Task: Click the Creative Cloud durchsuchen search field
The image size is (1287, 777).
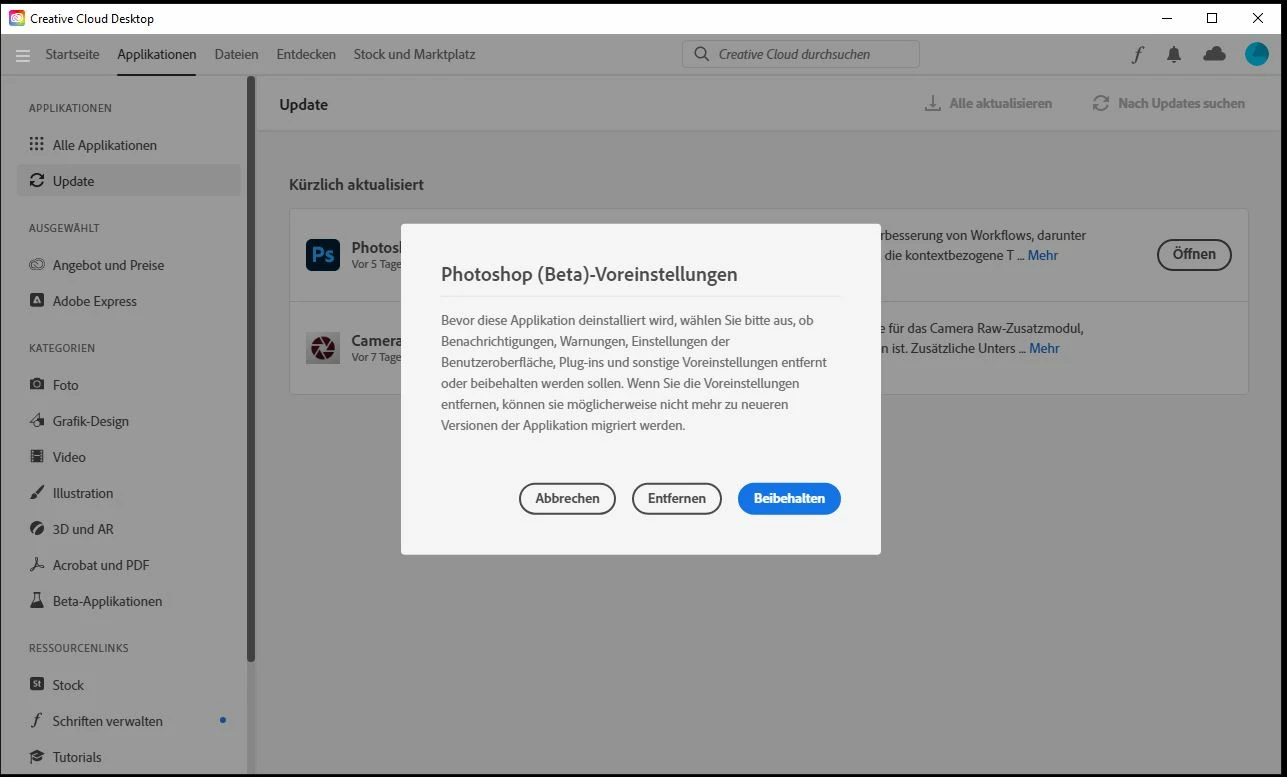Action: pyautogui.click(x=801, y=54)
